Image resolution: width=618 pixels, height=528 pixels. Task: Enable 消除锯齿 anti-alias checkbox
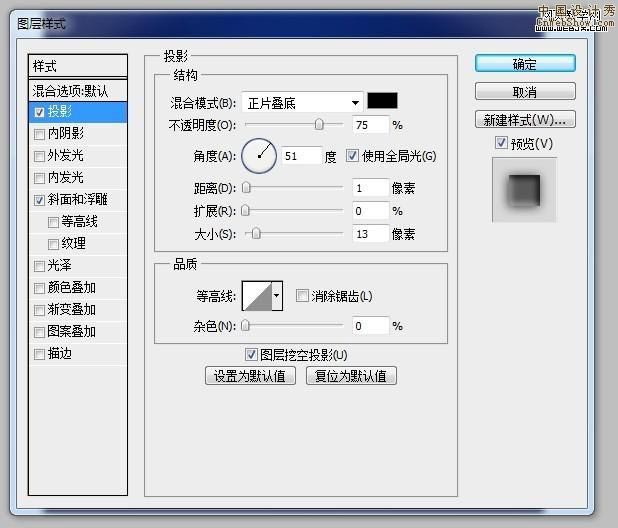(x=302, y=296)
